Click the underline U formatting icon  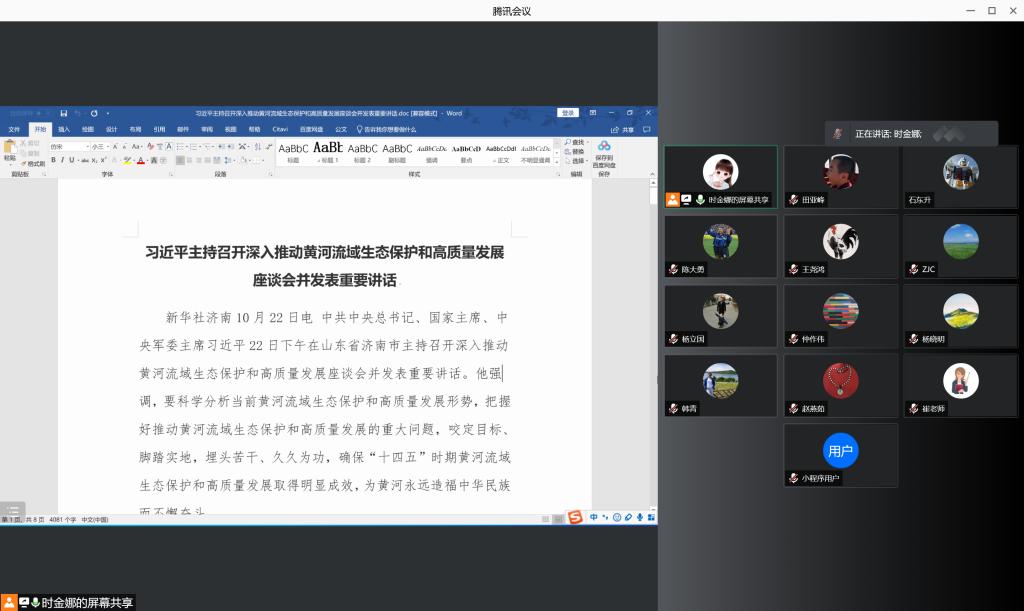click(x=72, y=160)
